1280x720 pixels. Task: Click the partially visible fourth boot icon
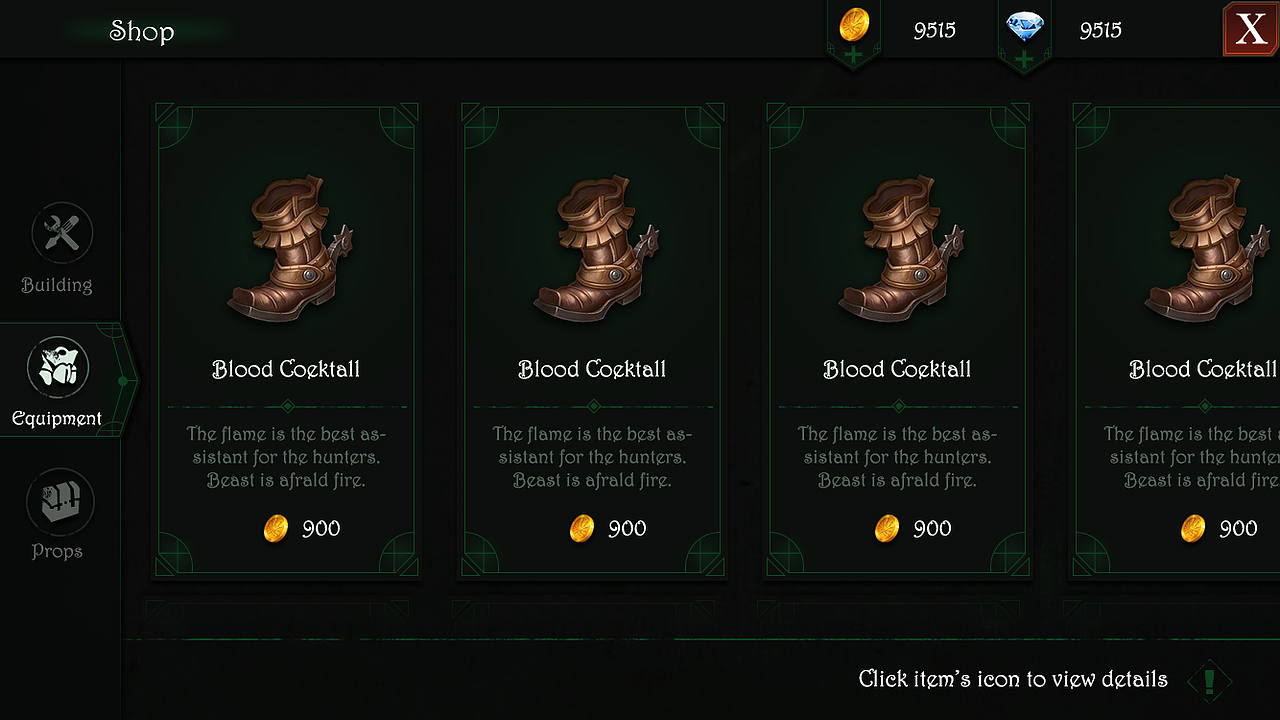coord(1205,250)
